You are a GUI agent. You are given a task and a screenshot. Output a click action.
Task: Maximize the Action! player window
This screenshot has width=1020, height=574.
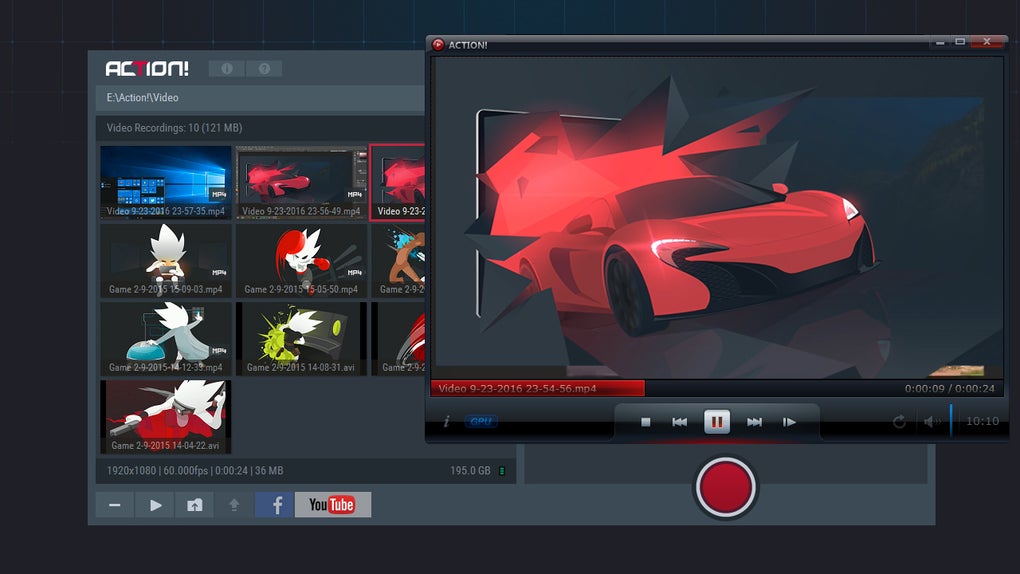[960, 42]
